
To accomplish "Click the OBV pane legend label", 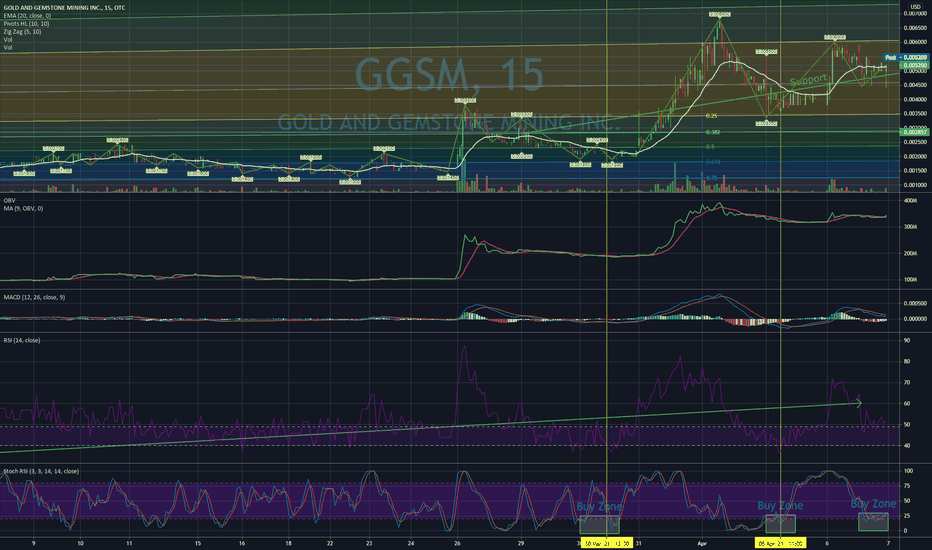I will (x=10, y=201).
